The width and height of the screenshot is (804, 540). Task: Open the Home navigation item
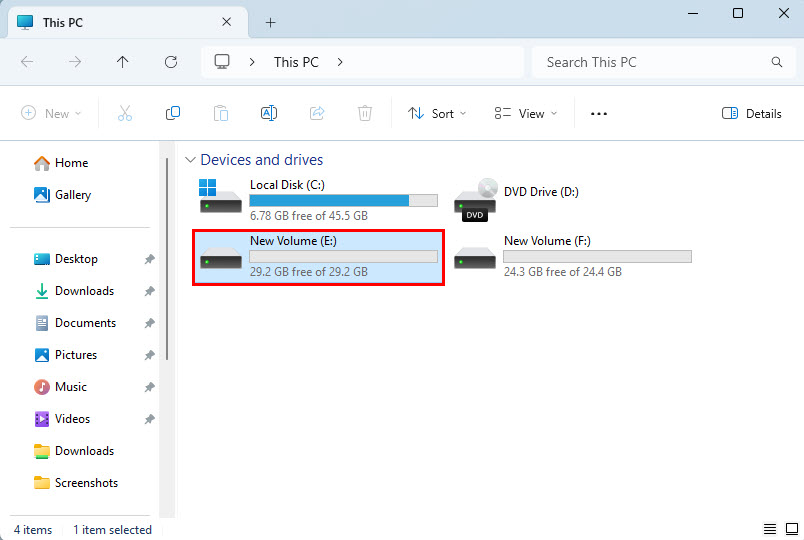click(71, 163)
